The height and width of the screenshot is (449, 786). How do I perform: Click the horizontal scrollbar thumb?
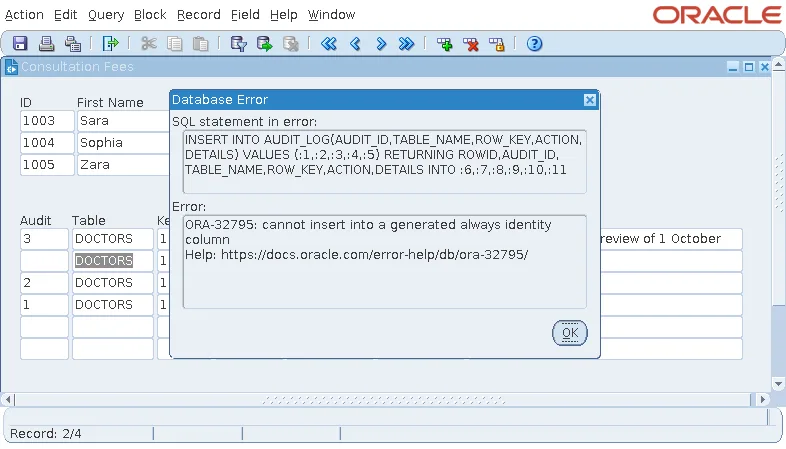pos(383,400)
